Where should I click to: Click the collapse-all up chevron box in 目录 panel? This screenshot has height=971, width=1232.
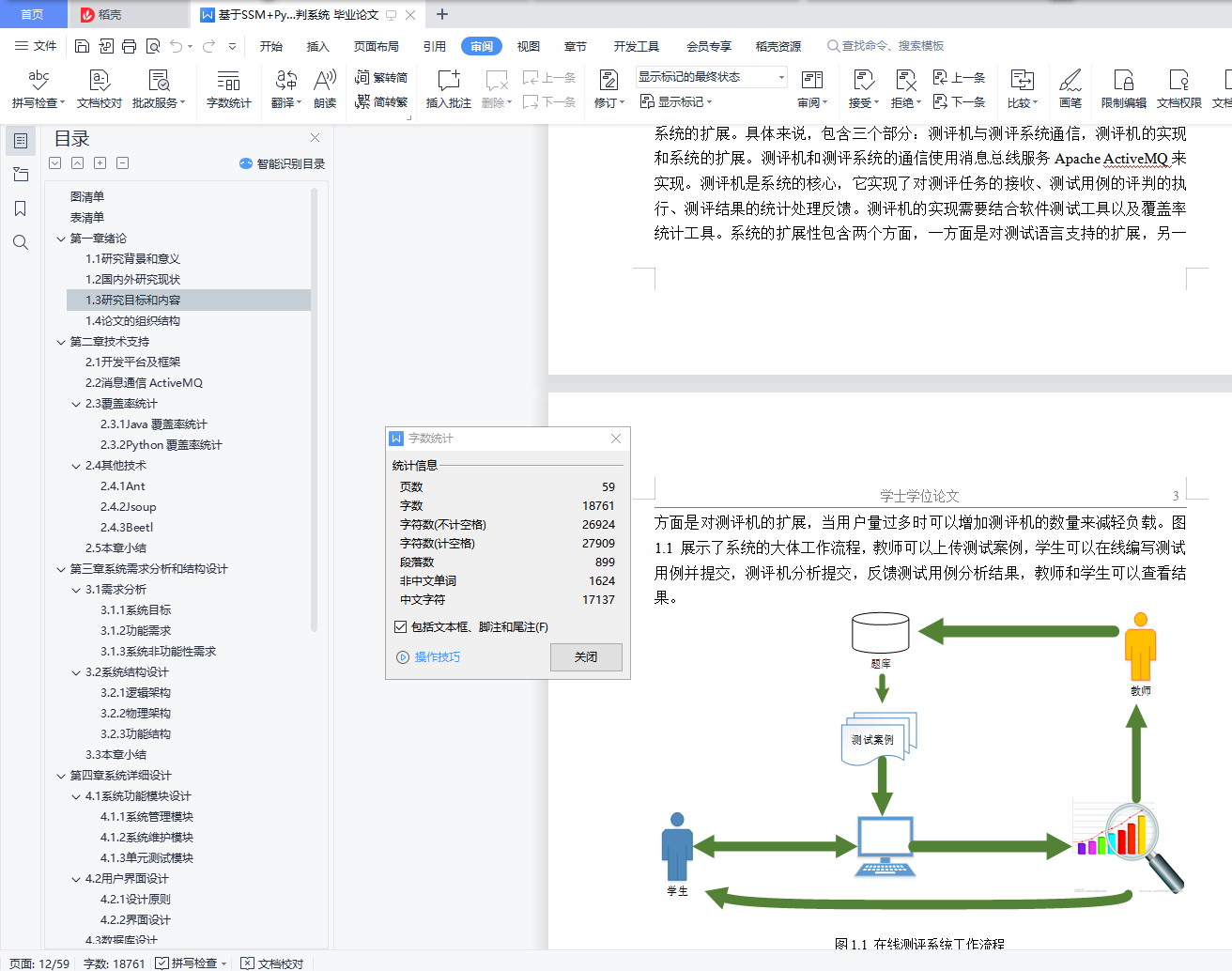click(x=78, y=163)
